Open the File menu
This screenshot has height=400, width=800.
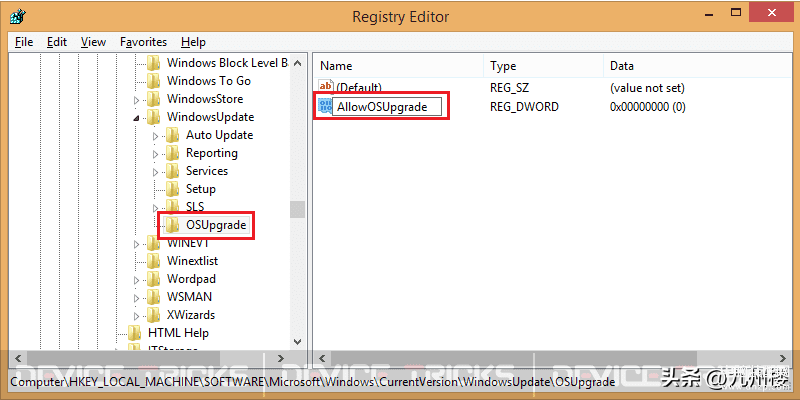click(x=24, y=42)
